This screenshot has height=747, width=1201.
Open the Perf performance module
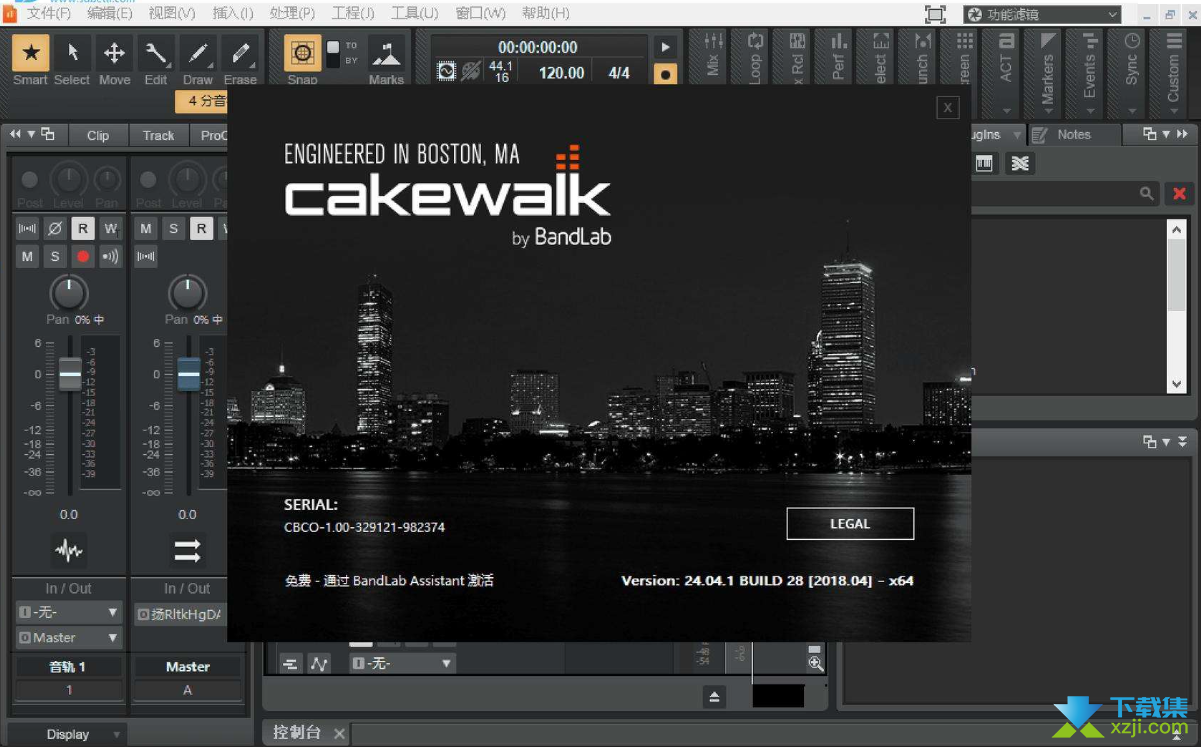pyautogui.click(x=839, y=57)
